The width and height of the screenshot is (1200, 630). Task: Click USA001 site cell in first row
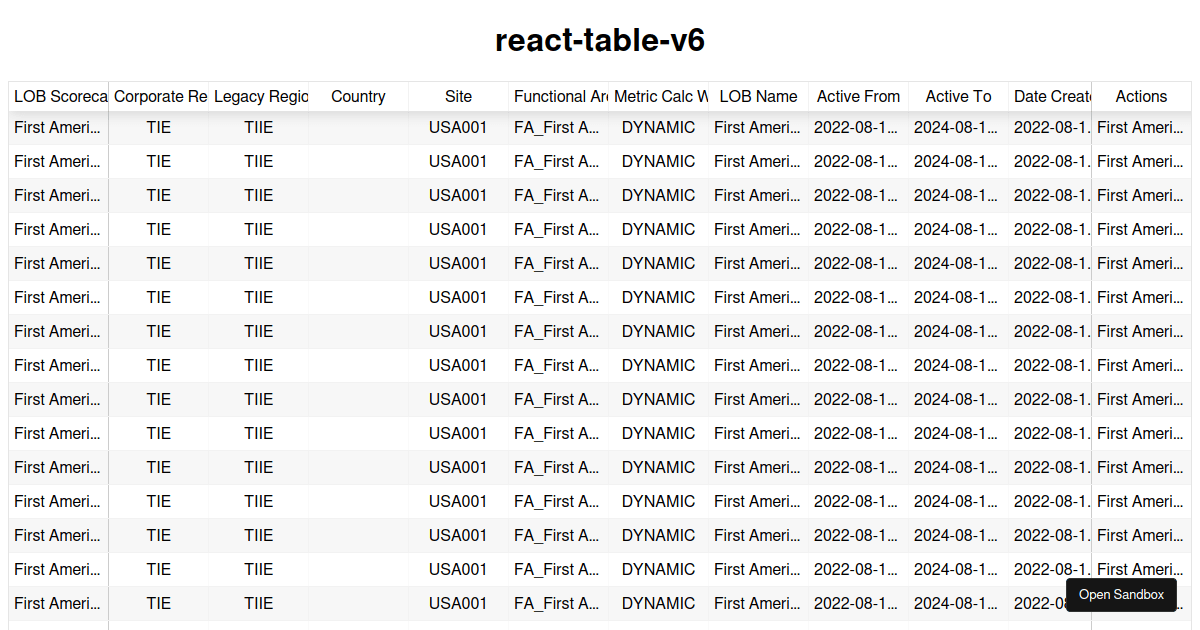pos(459,127)
